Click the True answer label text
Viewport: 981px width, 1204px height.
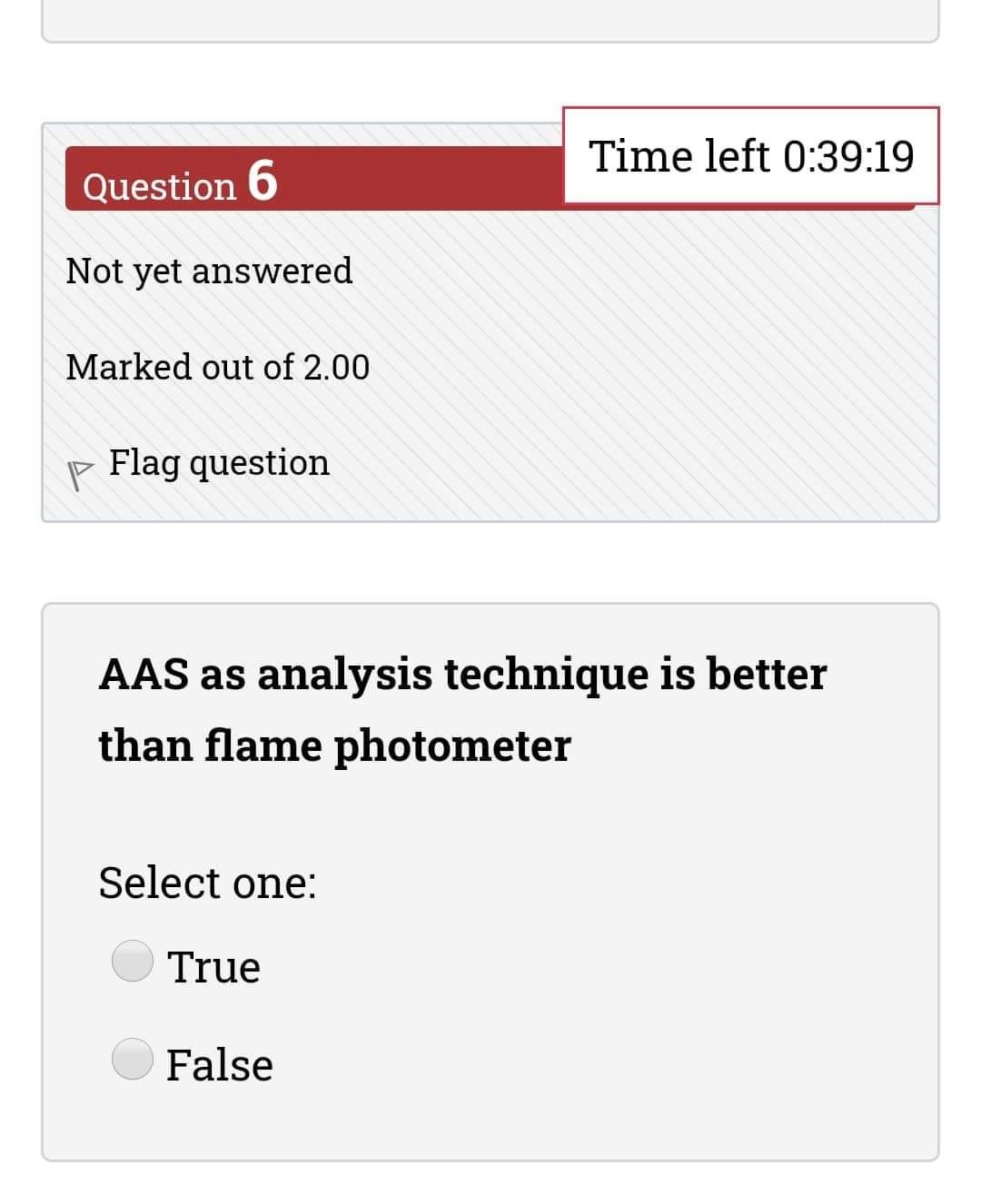pos(213,966)
